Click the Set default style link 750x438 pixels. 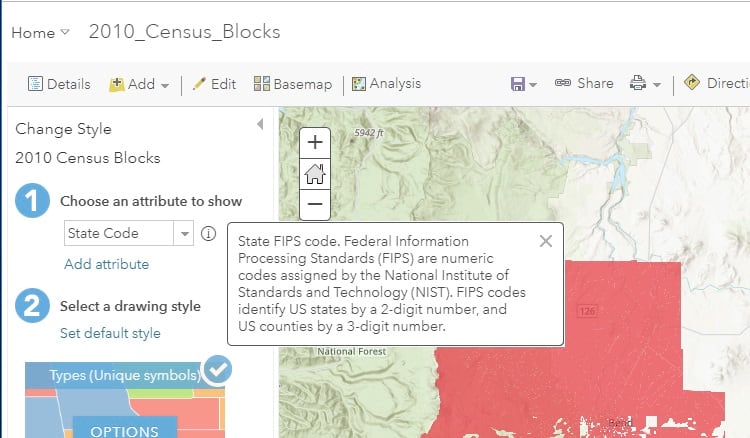(110, 333)
